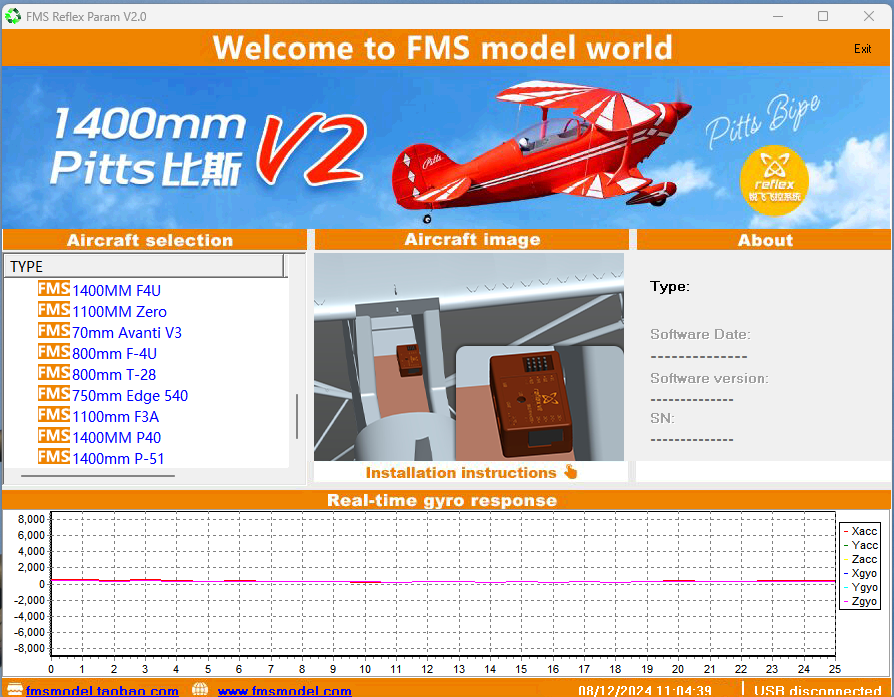Screen dimensions: 894x697
Task: Click the aircraft list vertical scrollbar
Action: coord(296,416)
